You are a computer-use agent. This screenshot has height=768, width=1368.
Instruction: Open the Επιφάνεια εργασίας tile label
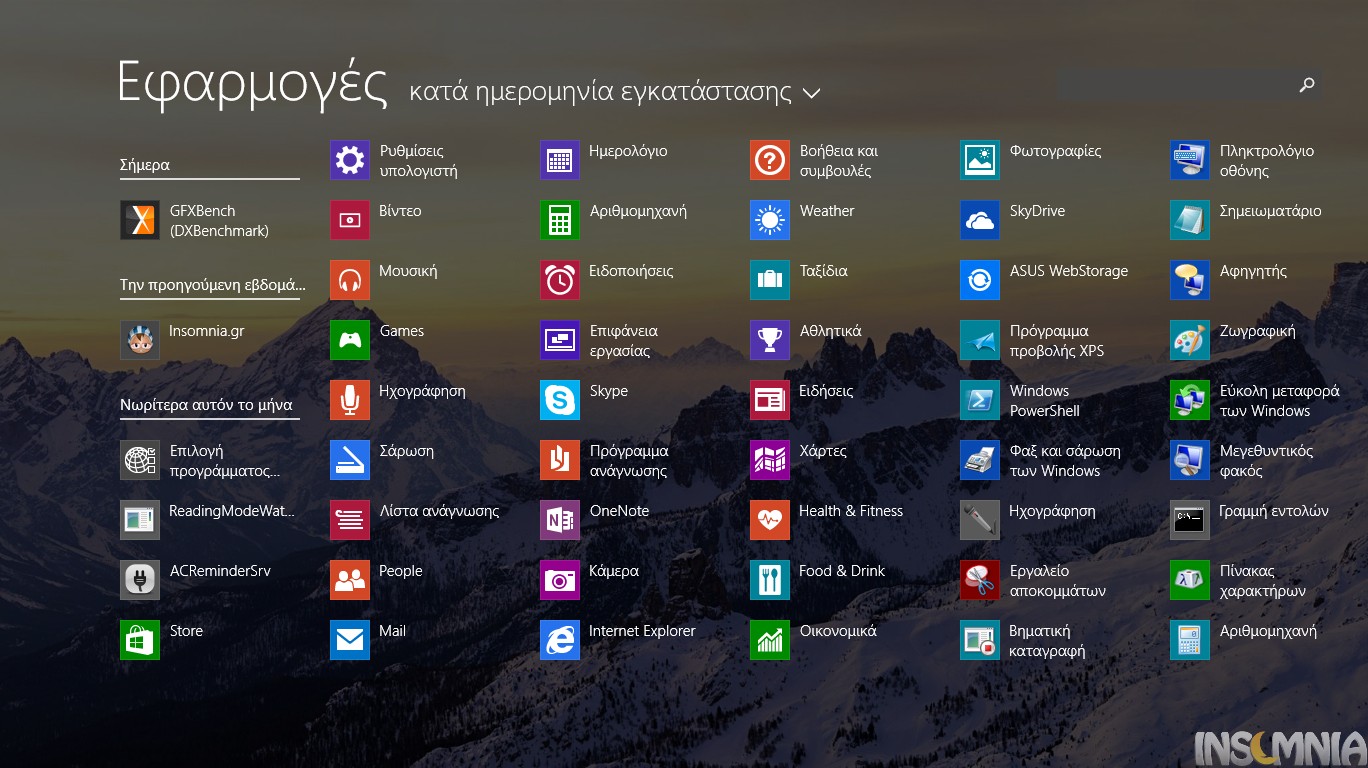[x=624, y=341]
